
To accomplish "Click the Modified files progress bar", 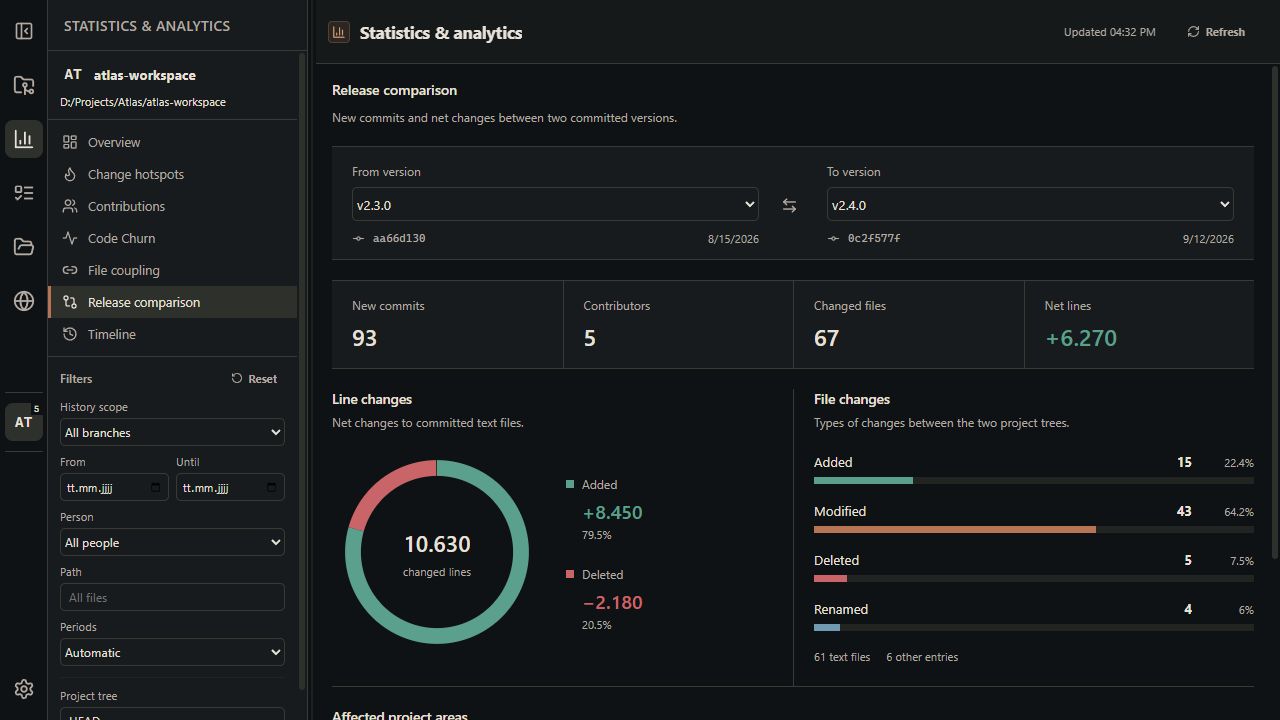I will pyautogui.click(x=1033, y=530).
